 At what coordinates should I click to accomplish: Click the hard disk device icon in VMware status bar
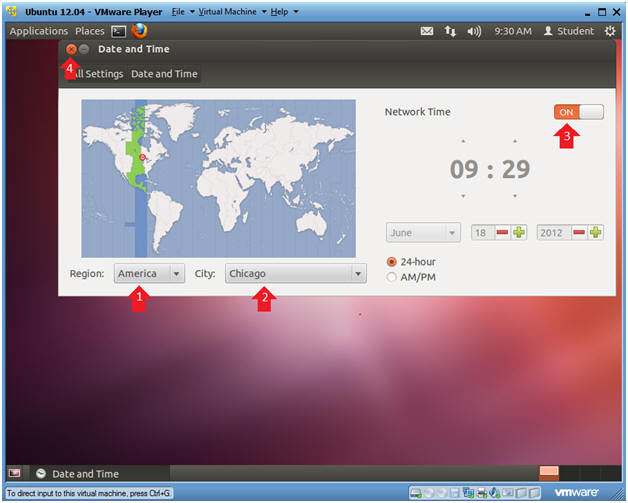click(x=416, y=493)
